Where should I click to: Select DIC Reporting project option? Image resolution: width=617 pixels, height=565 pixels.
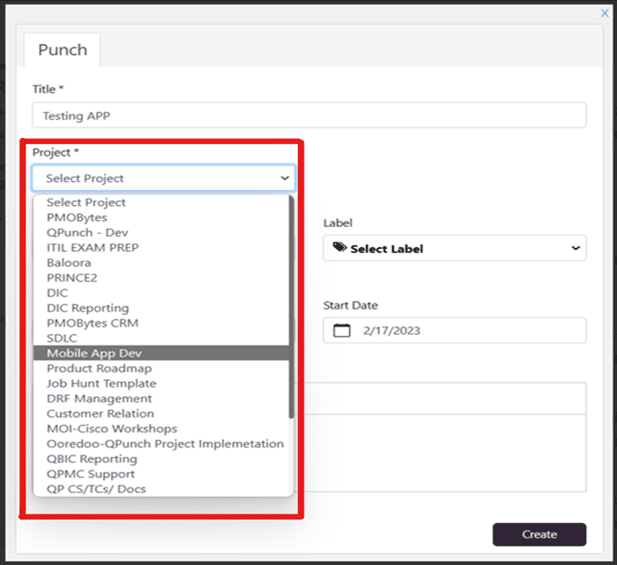coord(88,308)
